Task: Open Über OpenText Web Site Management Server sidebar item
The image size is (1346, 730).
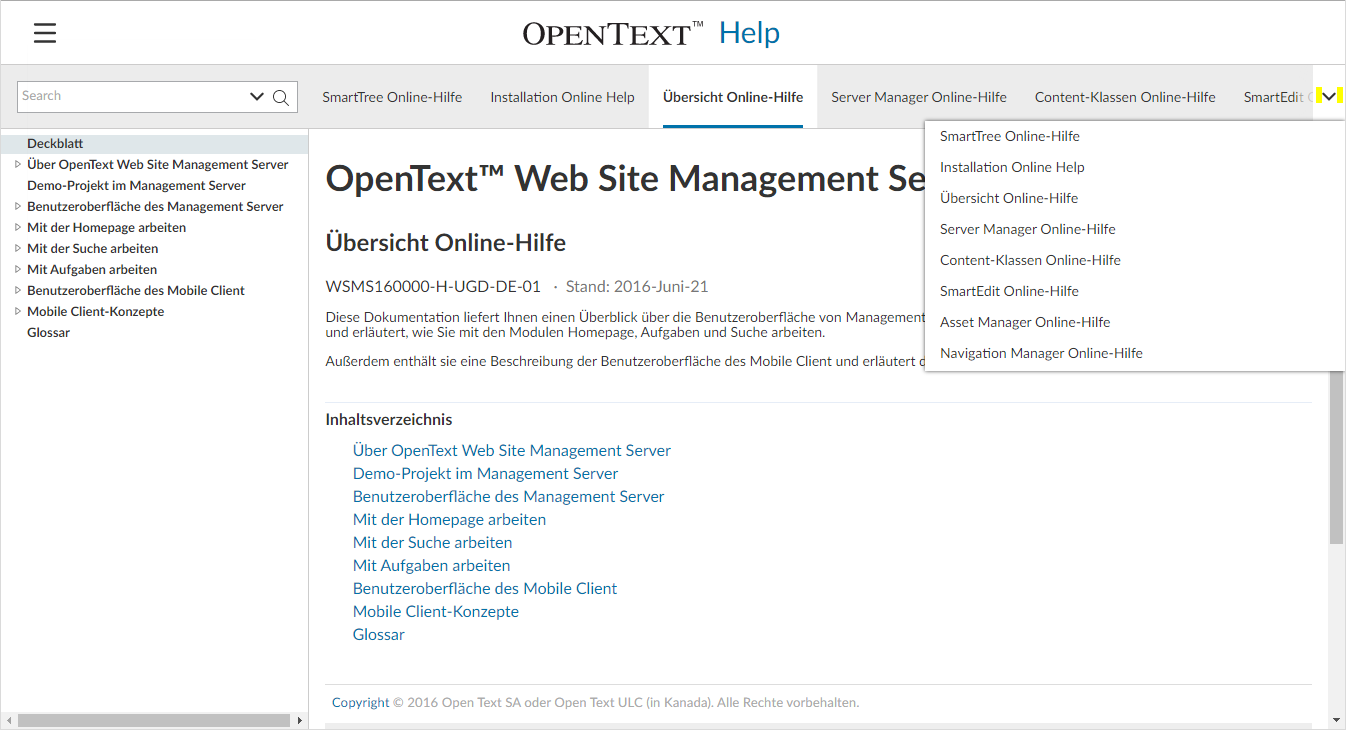Action: click(157, 165)
